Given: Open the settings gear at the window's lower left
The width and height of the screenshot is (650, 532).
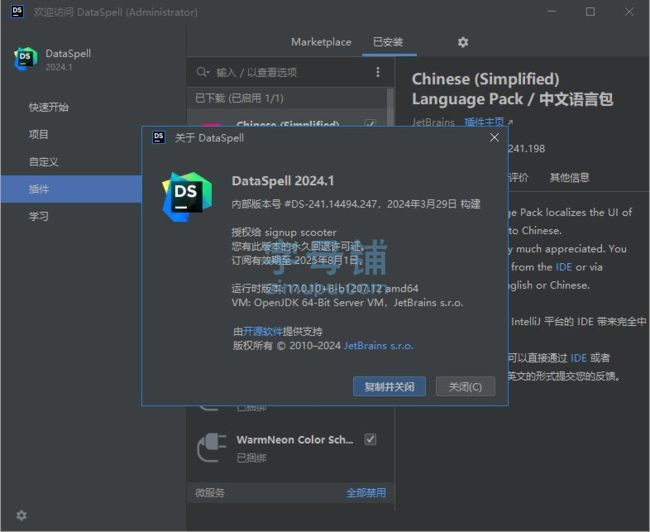Looking at the screenshot, I should coord(21,515).
